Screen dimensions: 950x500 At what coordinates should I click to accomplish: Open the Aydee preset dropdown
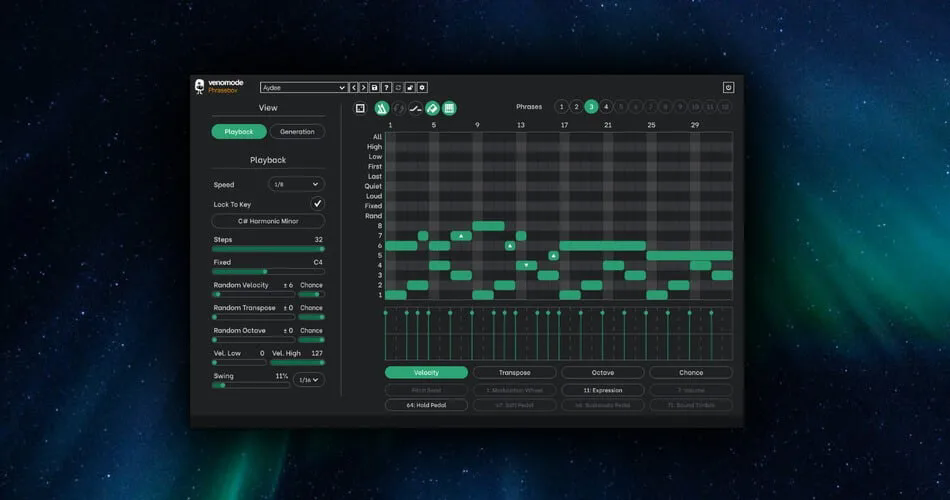coord(304,88)
